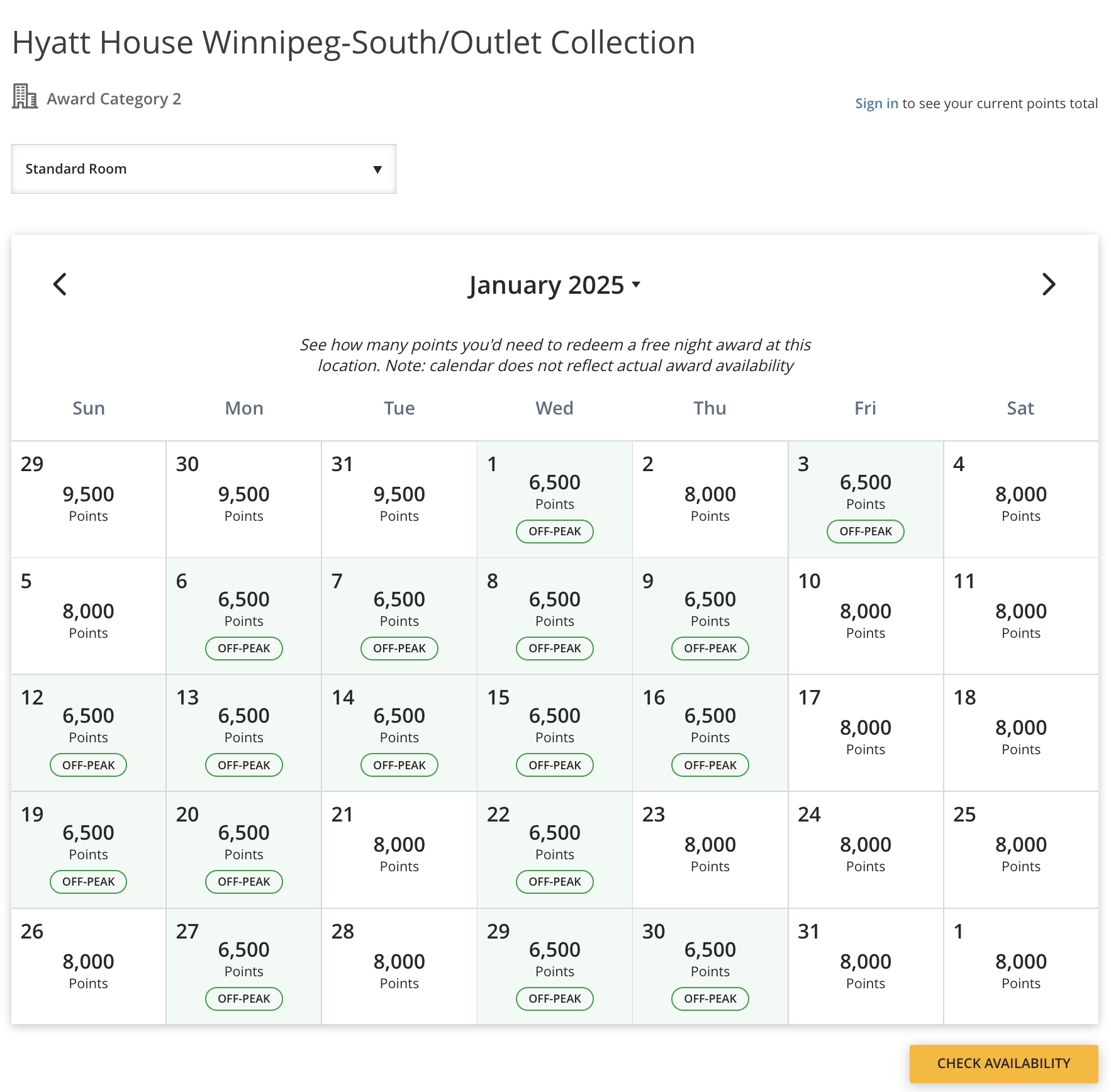
Task: Select Sunday January 19 cell
Action: point(89,850)
